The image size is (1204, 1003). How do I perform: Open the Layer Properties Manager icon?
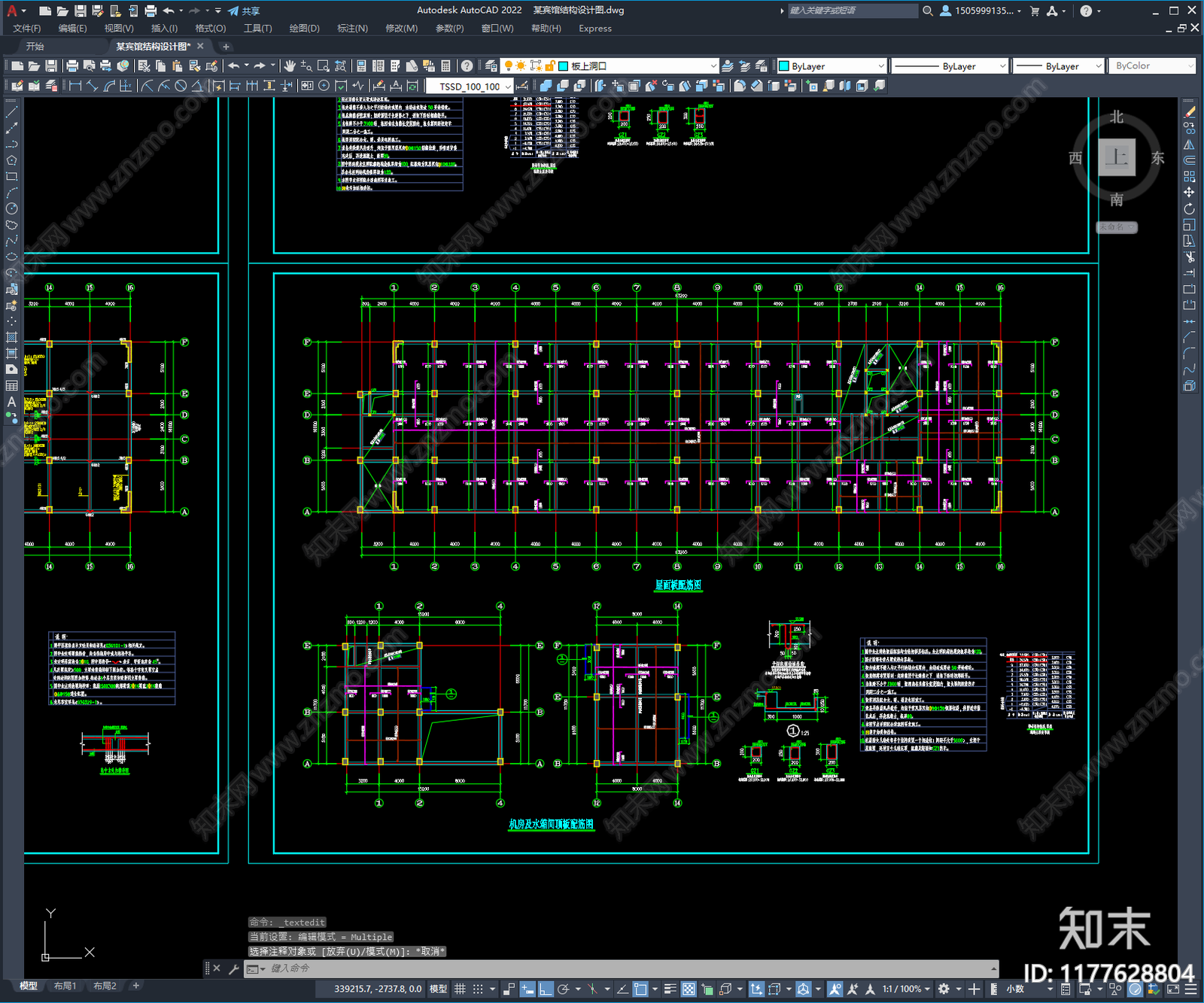tap(491, 66)
